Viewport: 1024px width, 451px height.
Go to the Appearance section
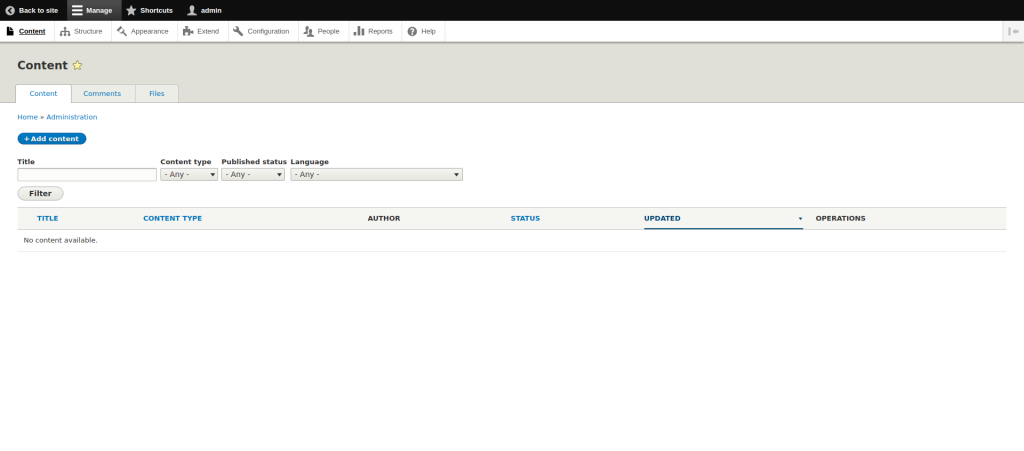[x=142, y=31]
